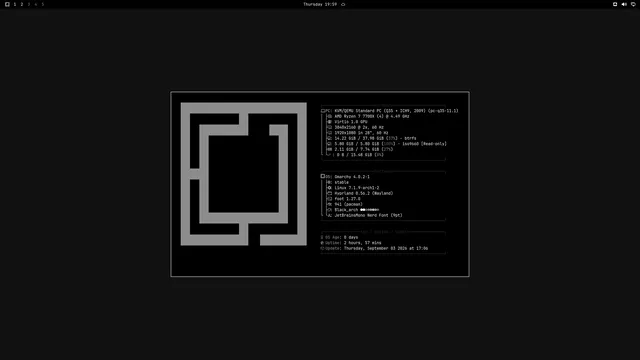640x360 pixels.
Task: Click the 'Omarchy 4.0.2-1' OS text
Action: click(x=352, y=177)
